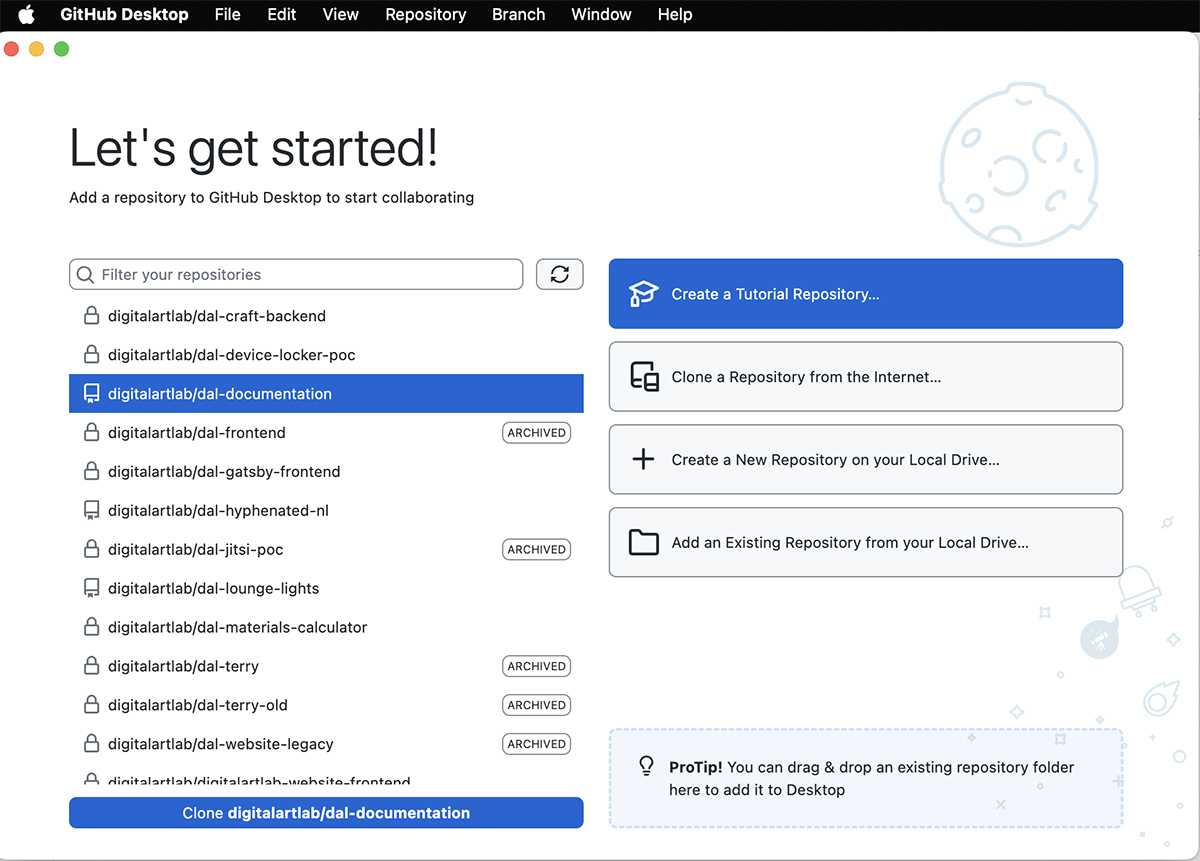Click ARCHIVED badge on dal-terry row
This screenshot has height=861, width=1200.
(x=536, y=667)
